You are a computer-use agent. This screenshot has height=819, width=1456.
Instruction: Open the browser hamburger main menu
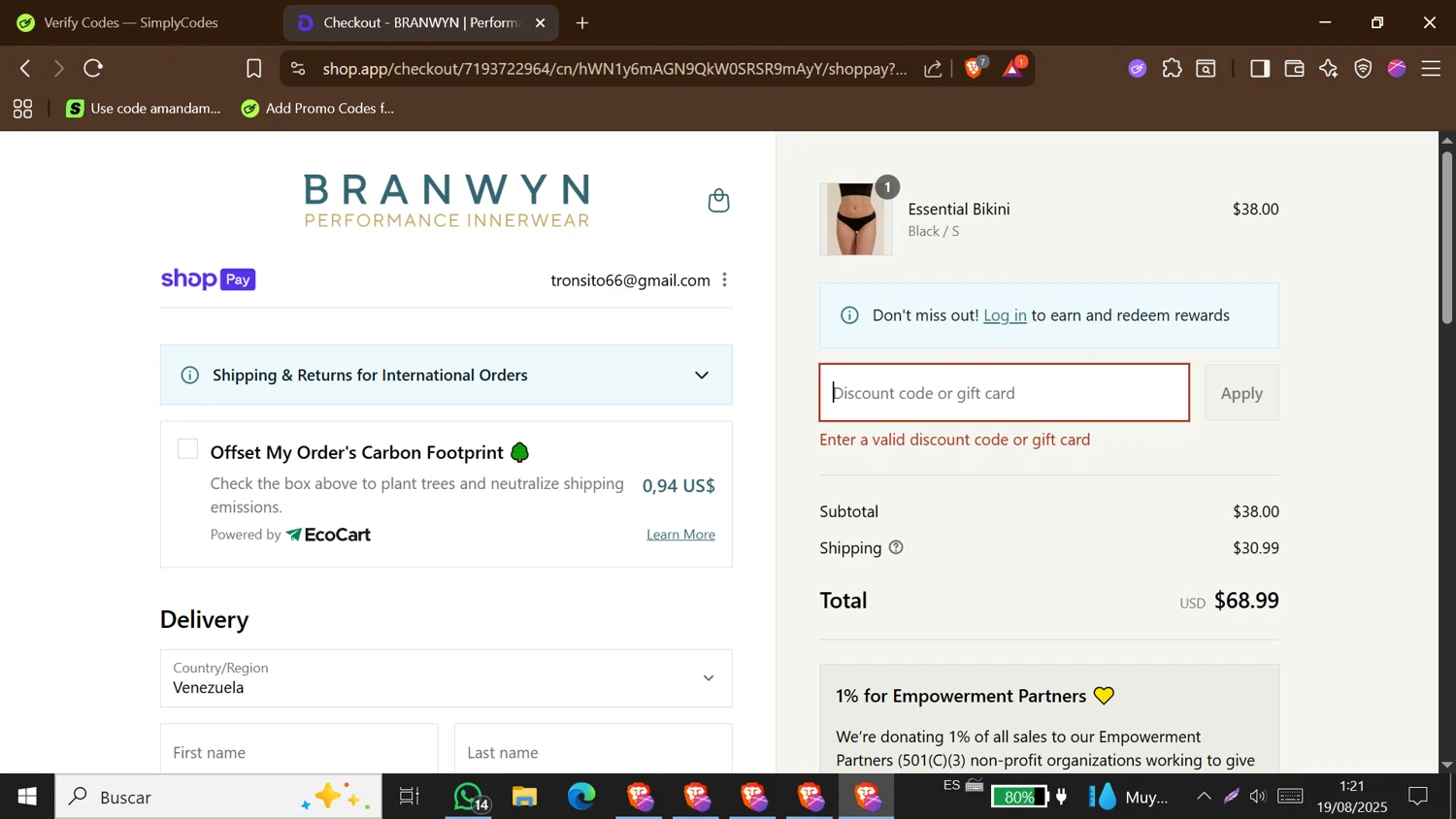1431,68
